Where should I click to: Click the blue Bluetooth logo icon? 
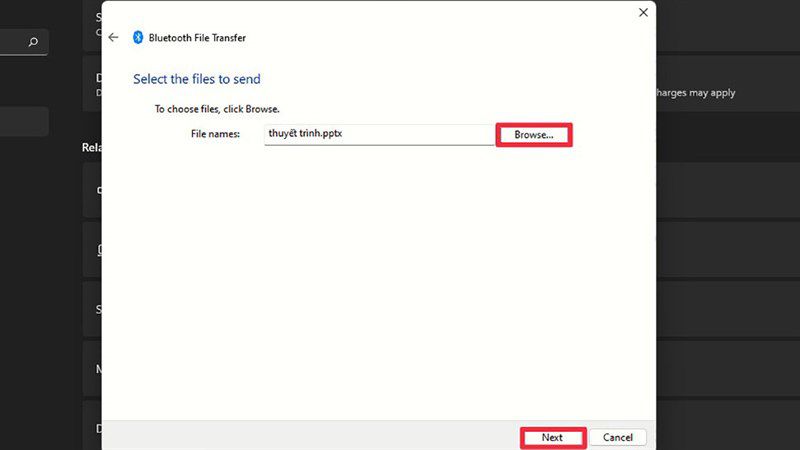pyautogui.click(x=138, y=37)
